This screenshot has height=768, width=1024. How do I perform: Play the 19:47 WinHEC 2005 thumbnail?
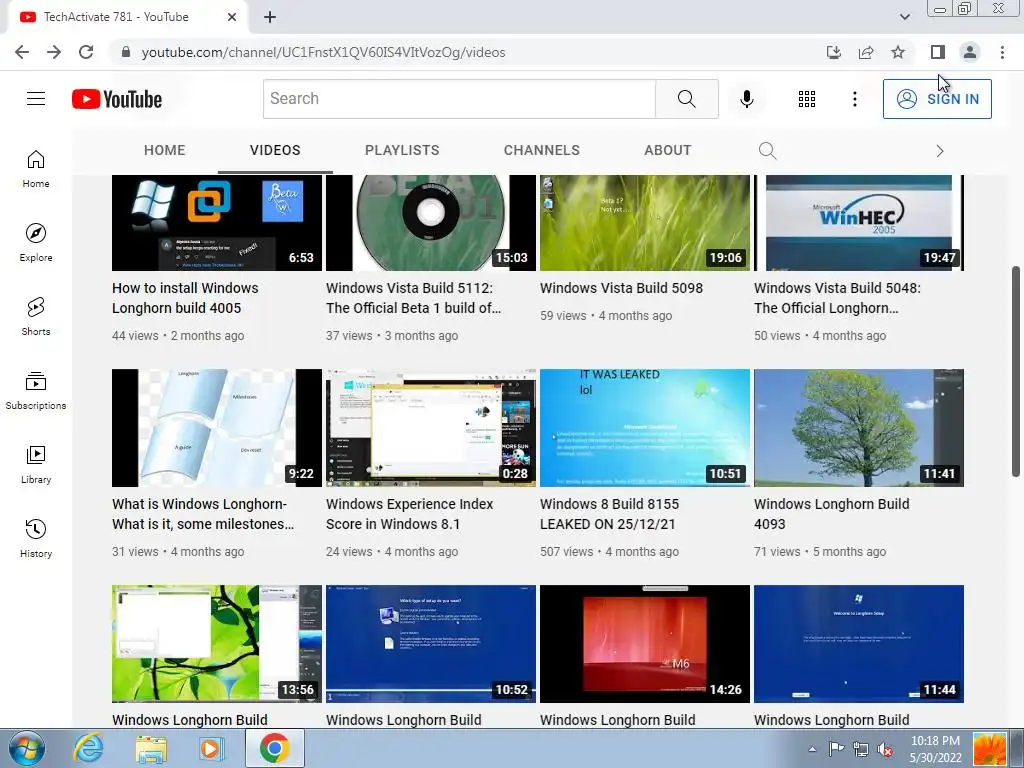859,223
